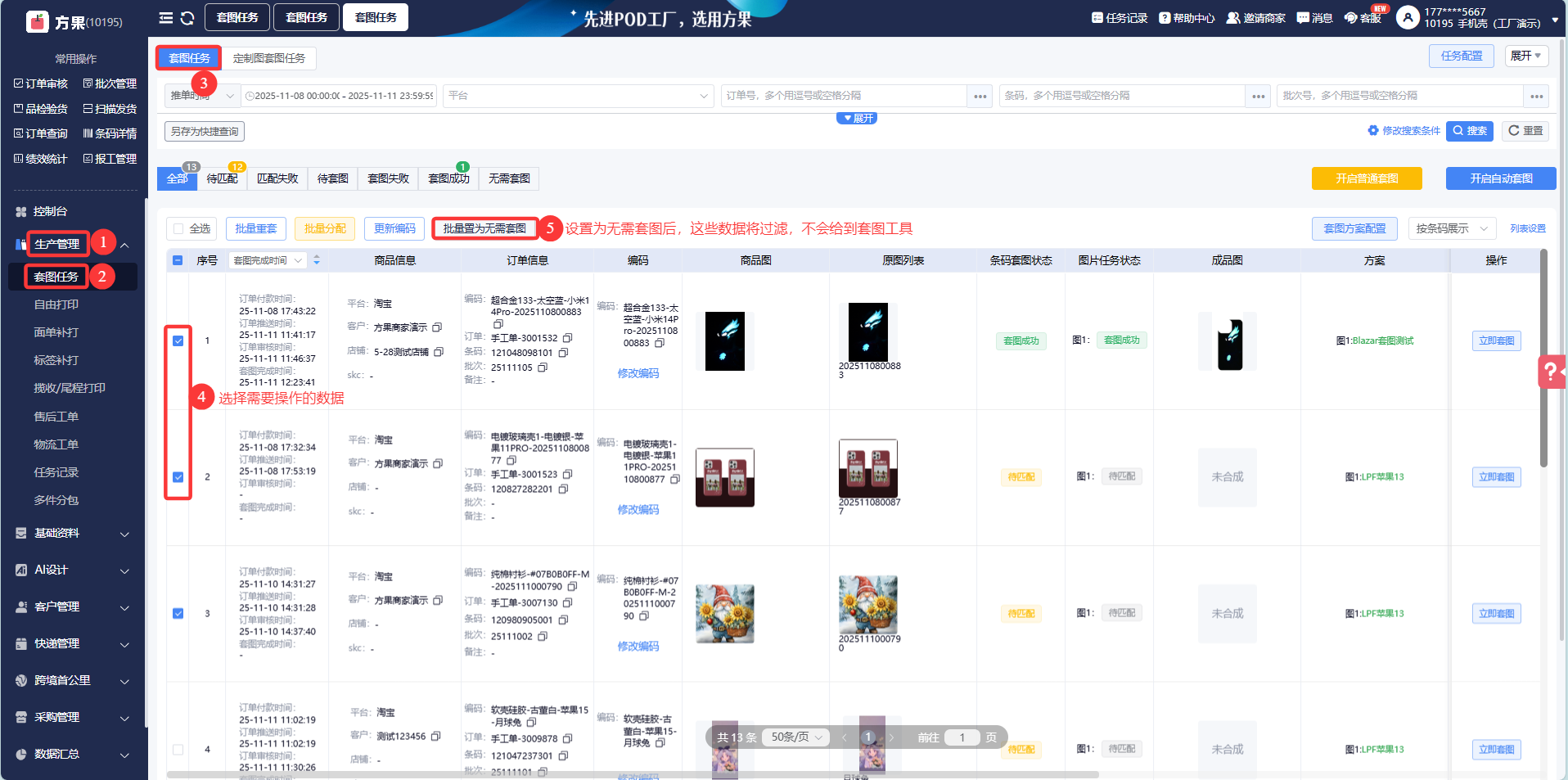1568x780 pixels.
Task: Open 条码详情 shortcut
Action: [x=110, y=133]
